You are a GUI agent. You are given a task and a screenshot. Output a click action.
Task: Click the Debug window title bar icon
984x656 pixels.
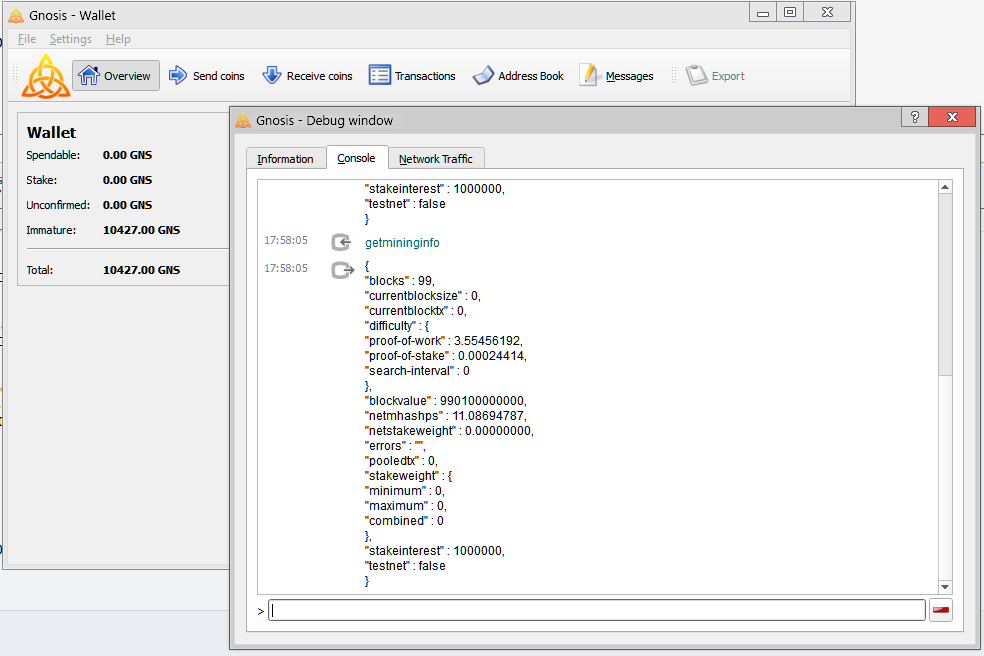coord(243,121)
